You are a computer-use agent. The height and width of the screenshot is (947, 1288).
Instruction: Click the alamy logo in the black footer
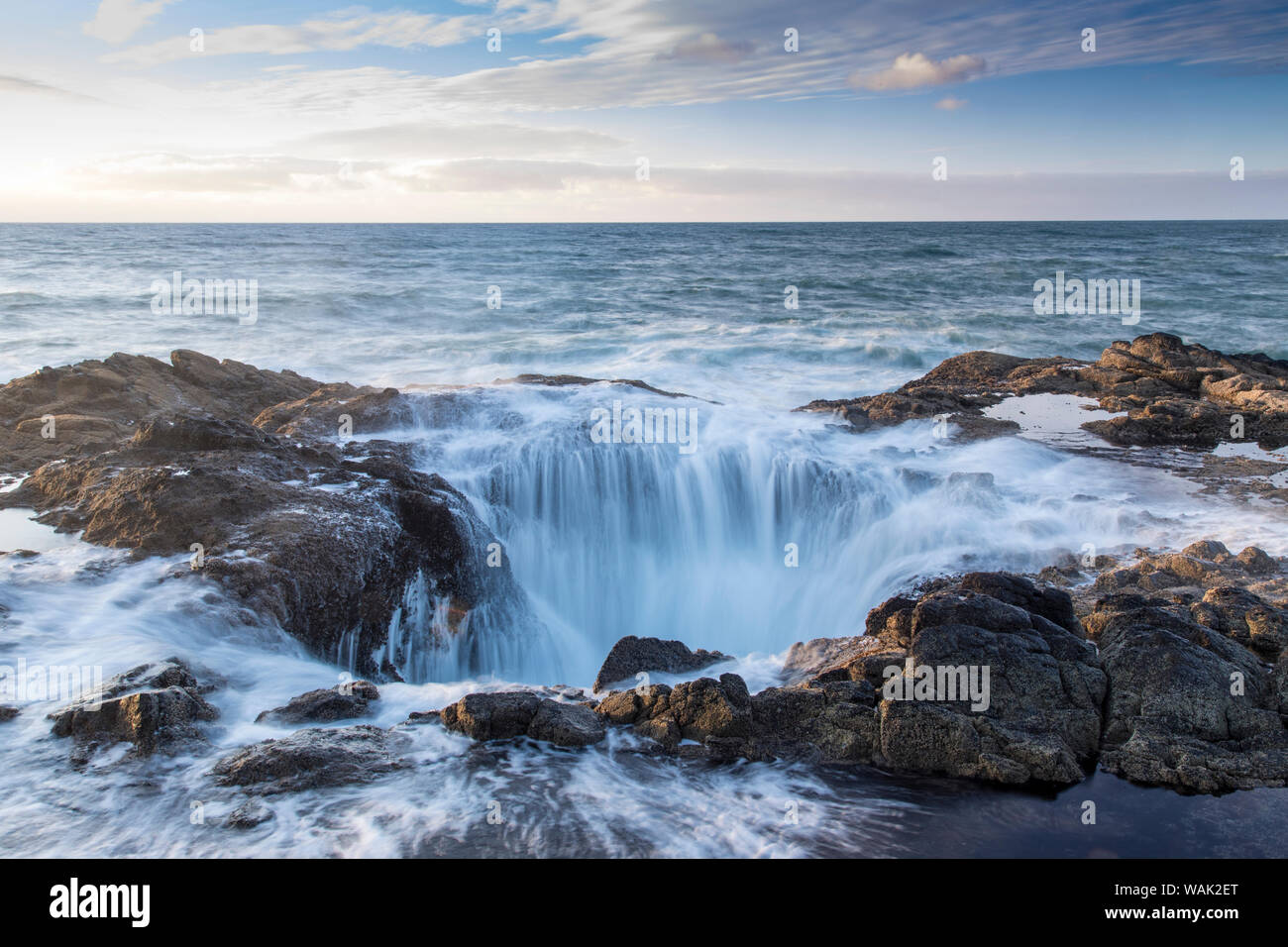100,901
